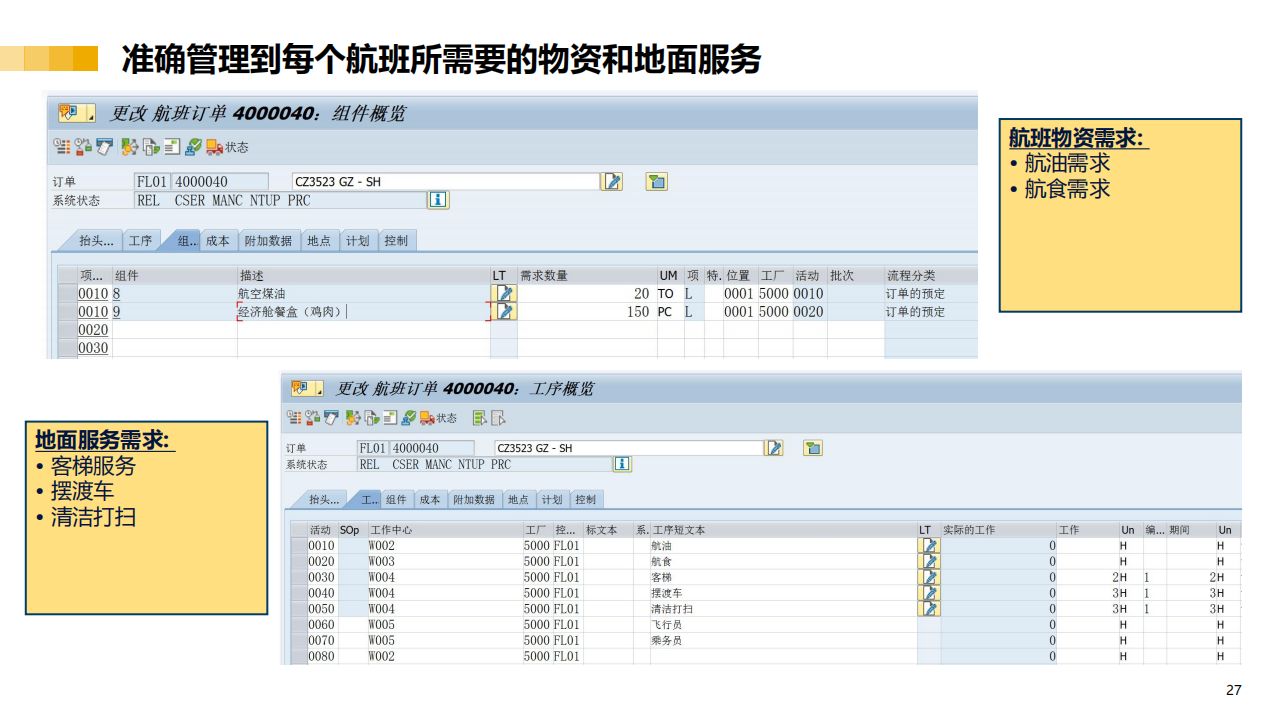The height and width of the screenshot is (720, 1280).
Task: Click the system status info icon in 工序概览 window
Action: [x=622, y=464]
